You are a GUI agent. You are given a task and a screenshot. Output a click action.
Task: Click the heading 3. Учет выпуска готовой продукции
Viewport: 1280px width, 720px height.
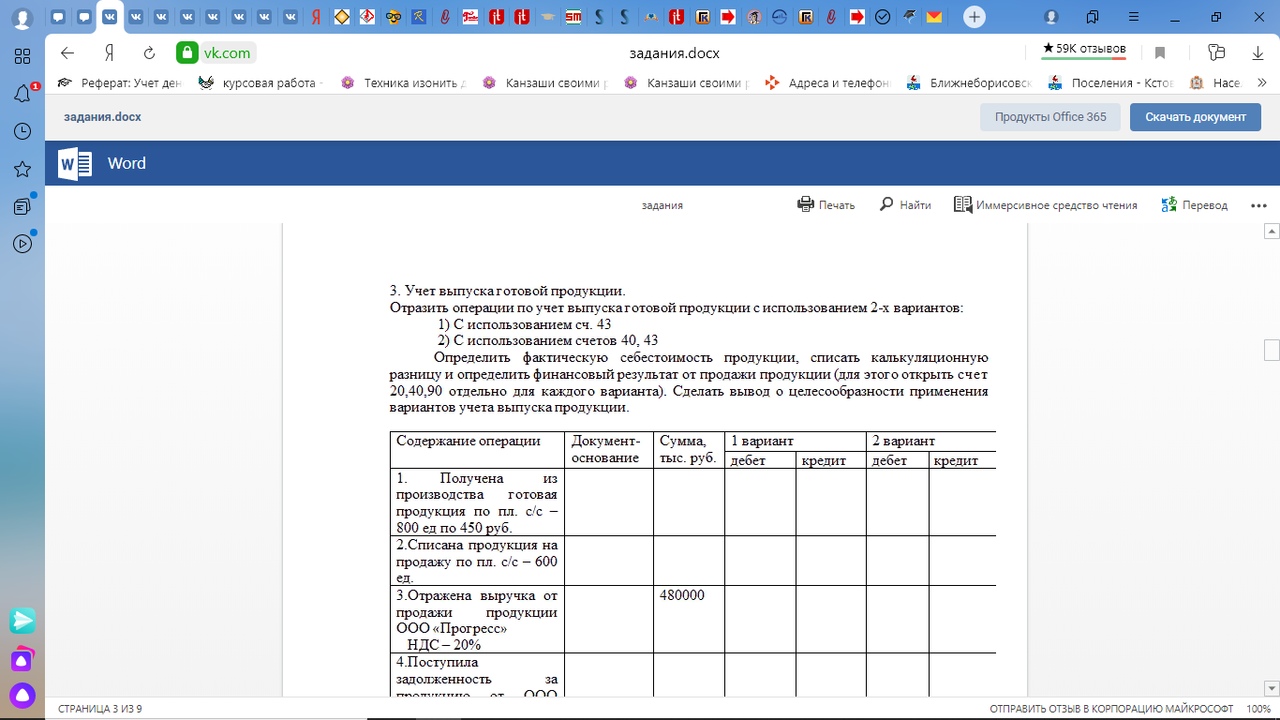coord(507,291)
